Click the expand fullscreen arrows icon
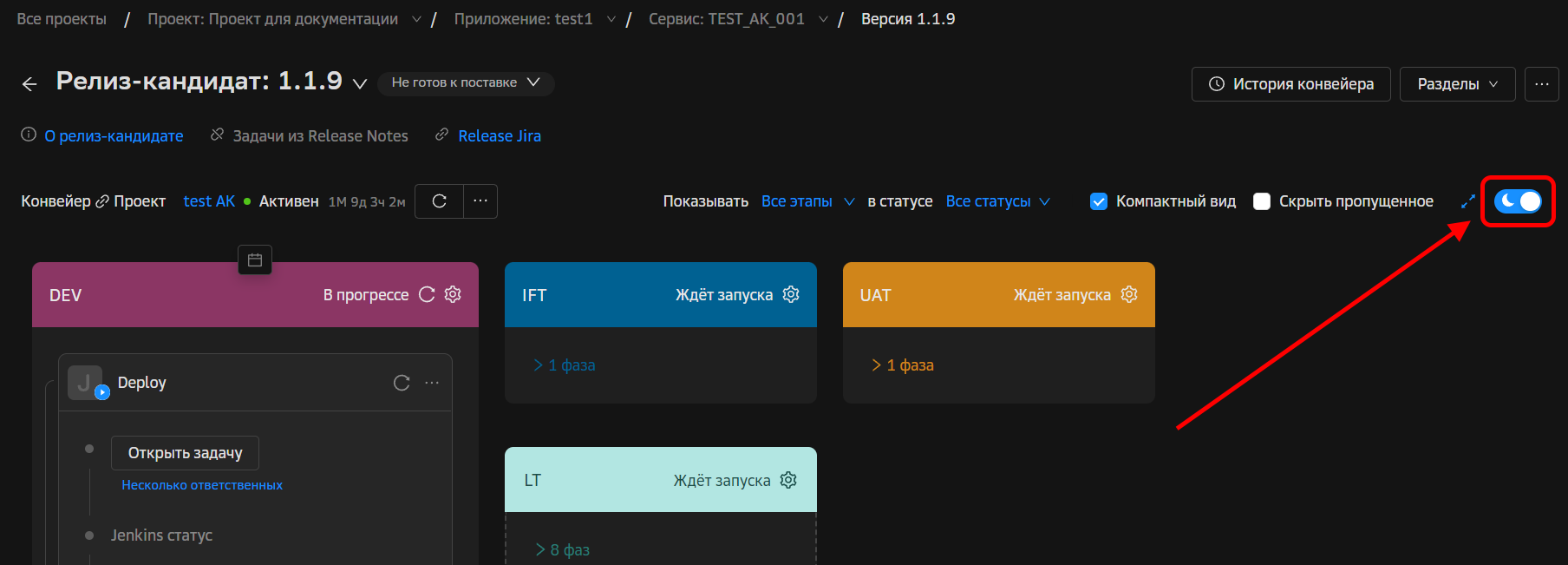The width and height of the screenshot is (1568, 565). click(x=1468, y=201)
